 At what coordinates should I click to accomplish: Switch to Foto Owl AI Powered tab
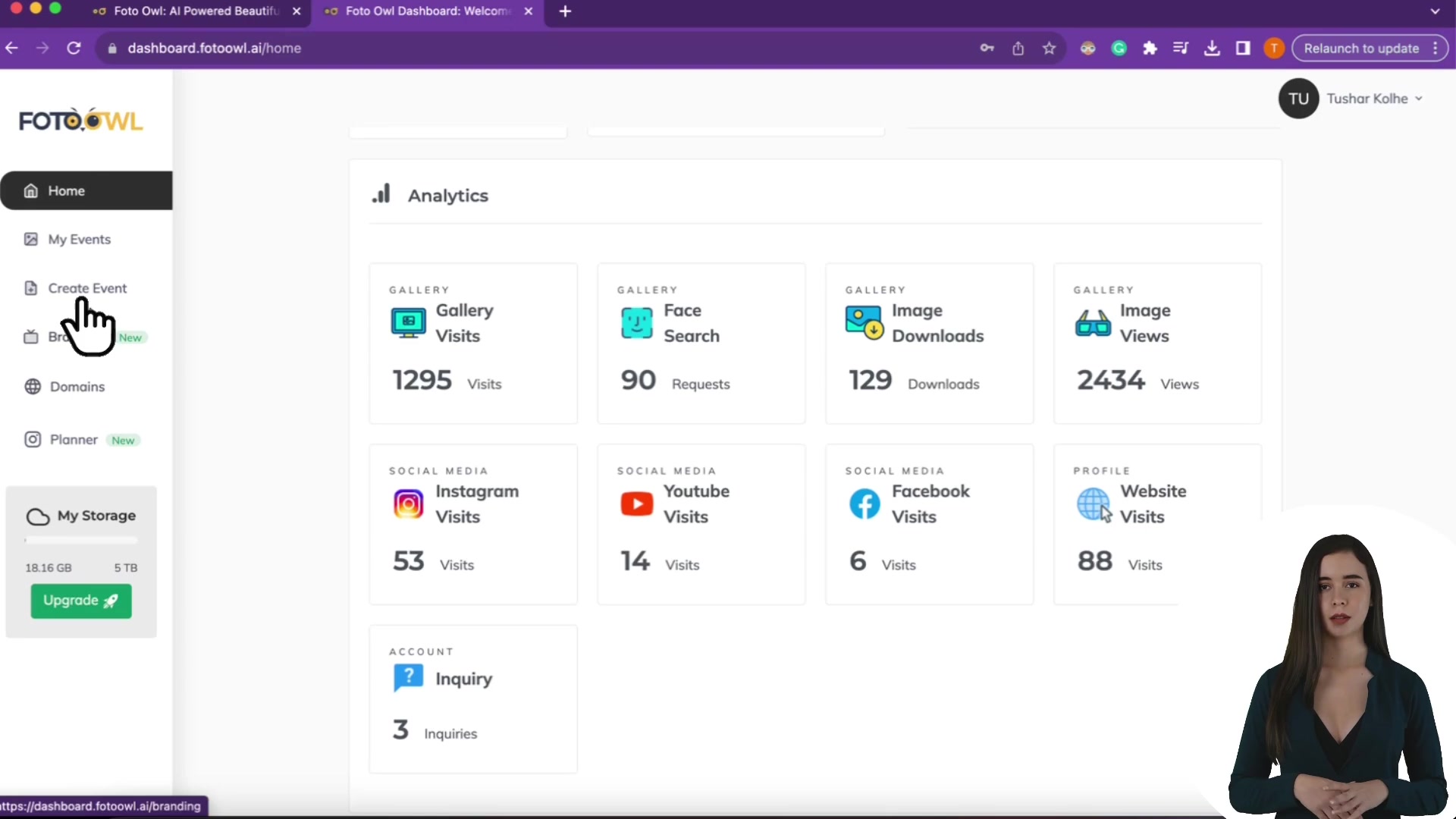(196, 11)
